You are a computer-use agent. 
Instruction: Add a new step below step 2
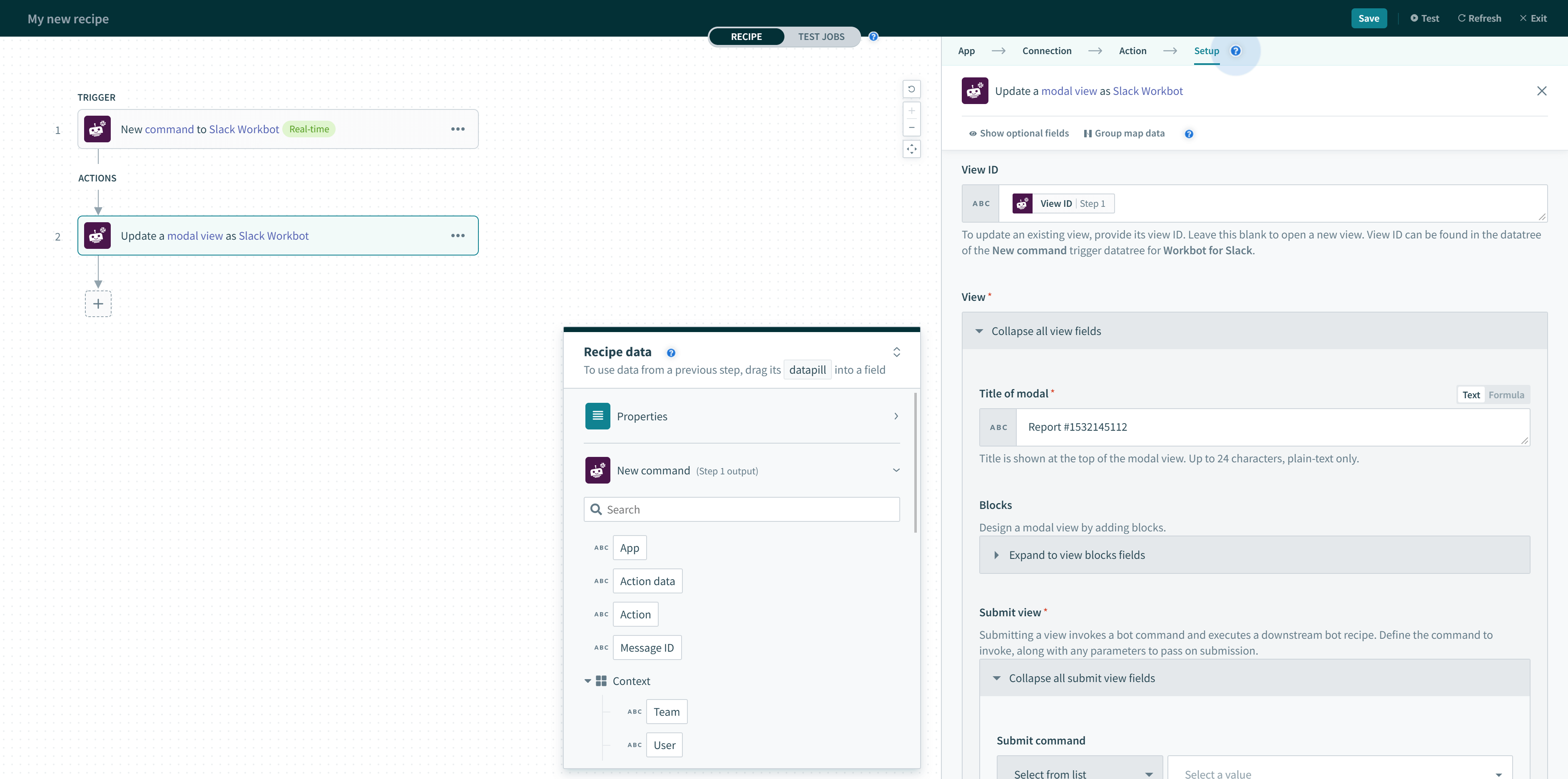click(98, 304)
